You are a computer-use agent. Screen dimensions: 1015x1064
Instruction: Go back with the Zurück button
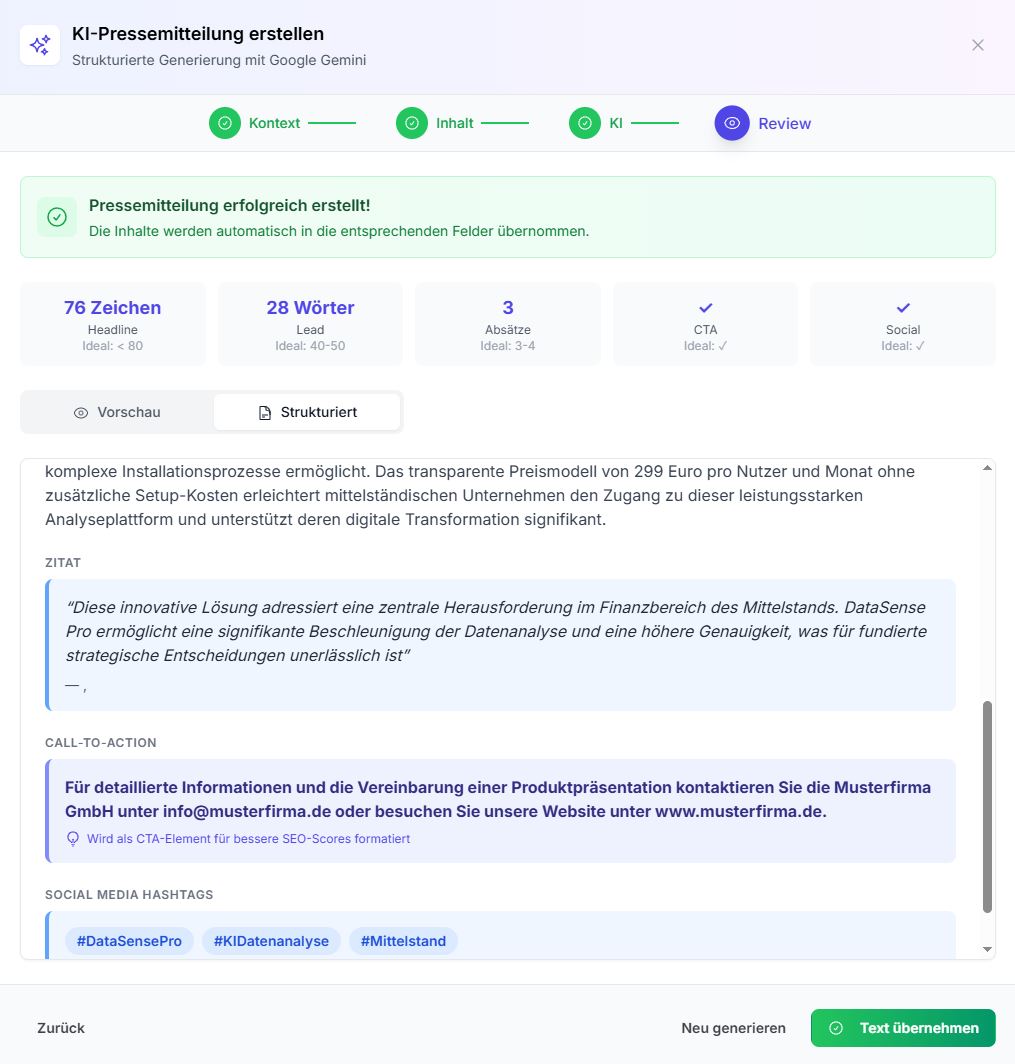[x=61, y=1028]
